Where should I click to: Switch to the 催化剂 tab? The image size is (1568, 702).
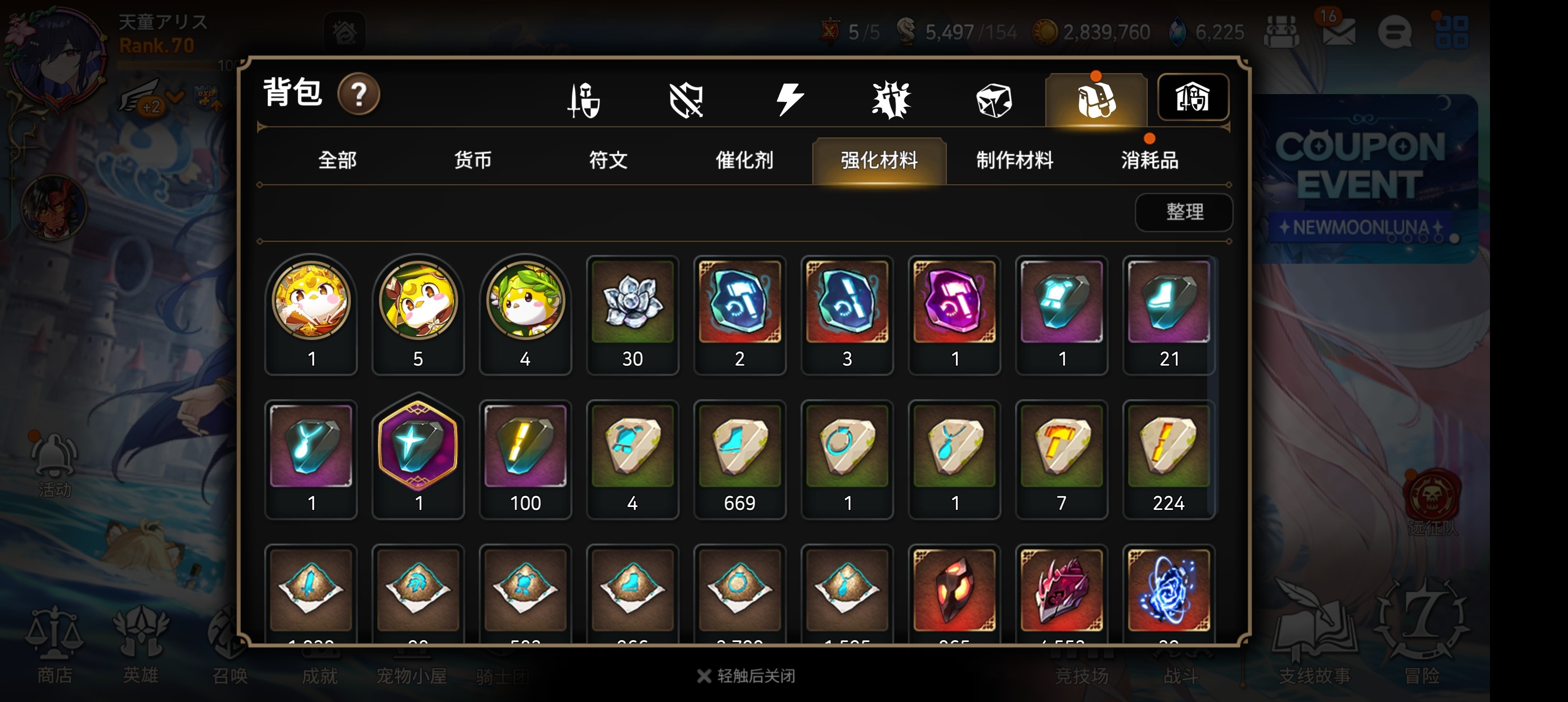[744, 160]
